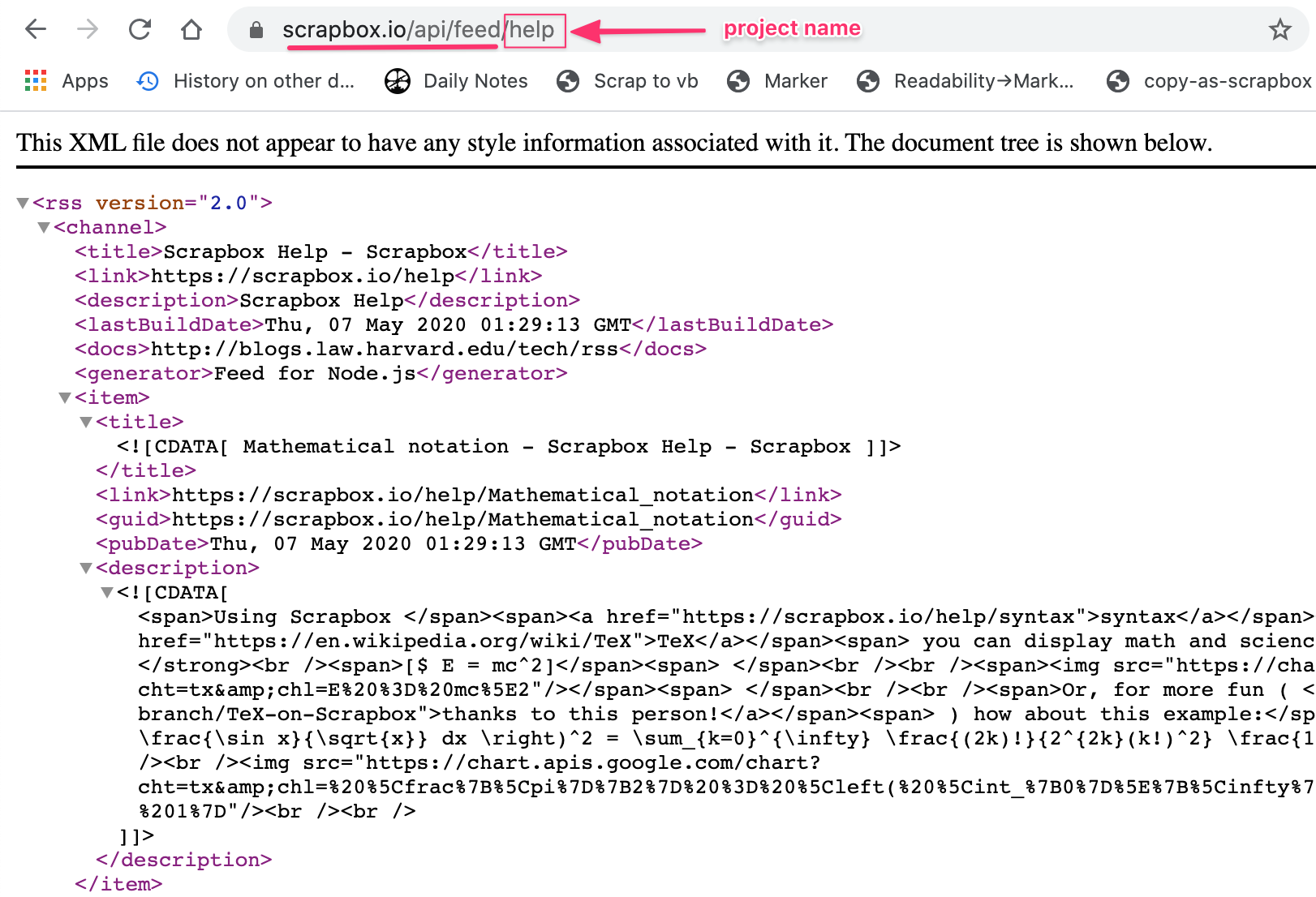Bookmark this page with the star
Viewport: 1316px width, 897px height.
point(1280,30)
